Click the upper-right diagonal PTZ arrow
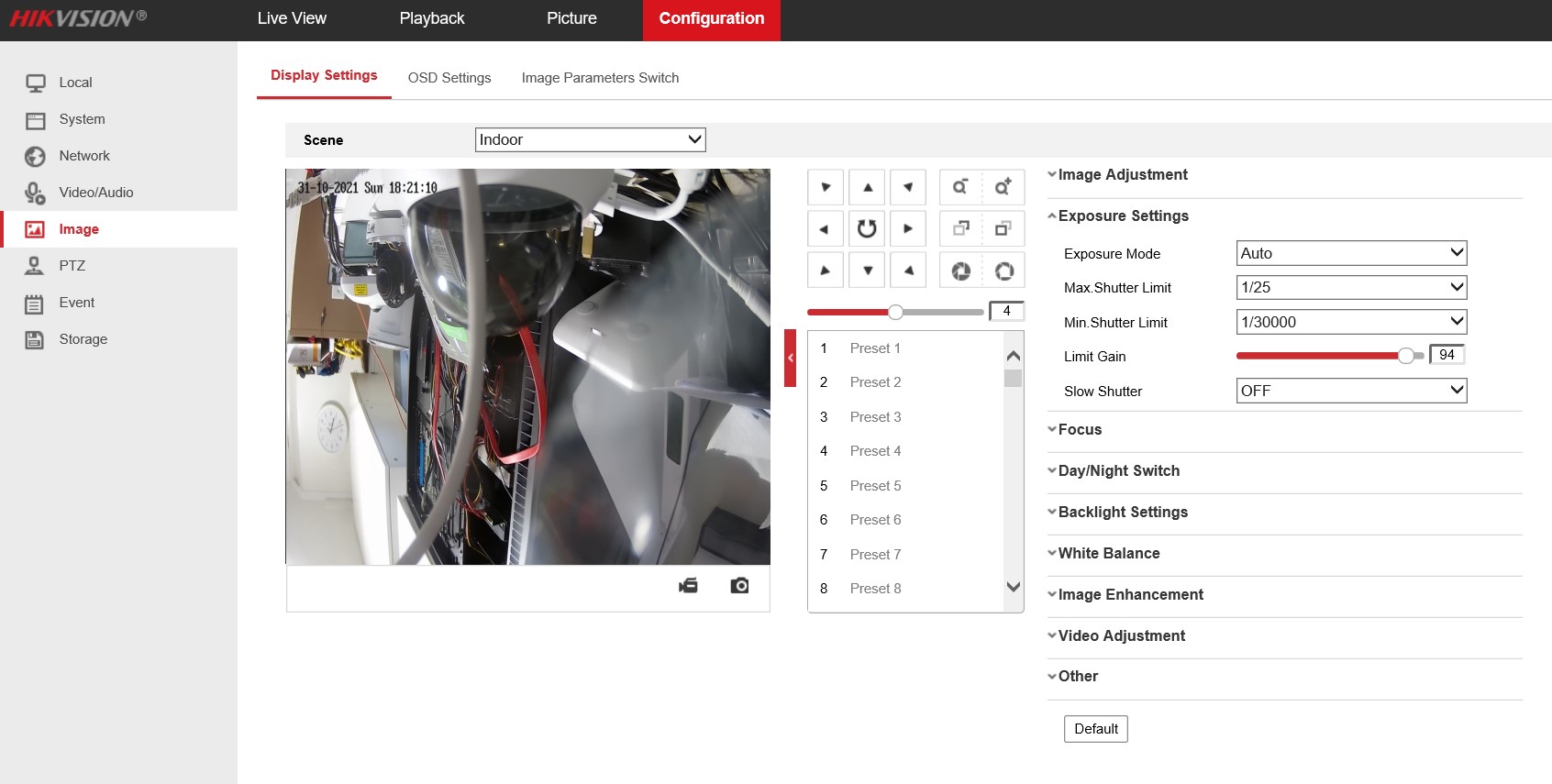The image size is (1552, 784). coord(908,187)
